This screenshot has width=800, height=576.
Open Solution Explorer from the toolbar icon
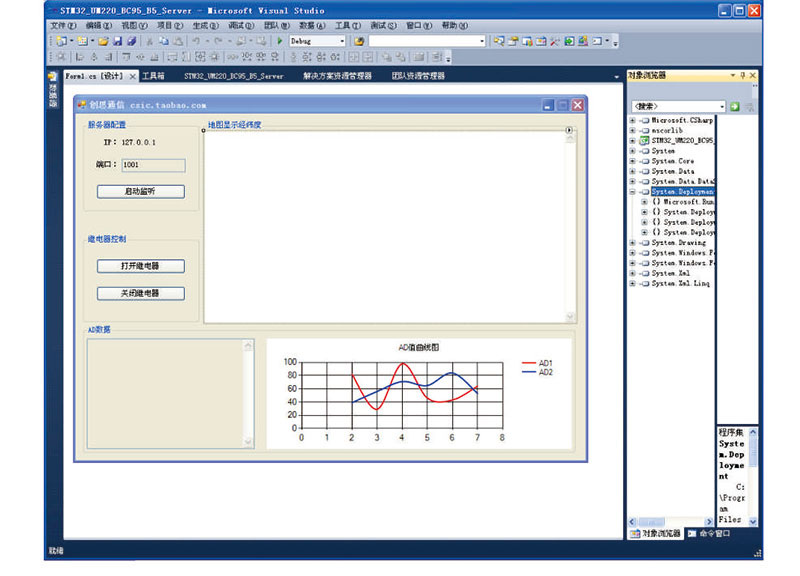click(498, 41)
